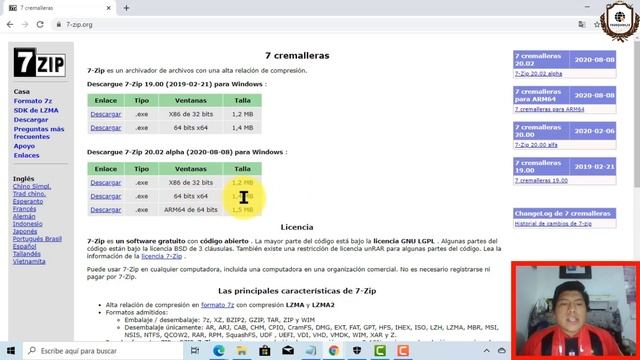
Task: Open the Formato 7z sidebar link
Action: pyautogui.click(x=33, y=101)
